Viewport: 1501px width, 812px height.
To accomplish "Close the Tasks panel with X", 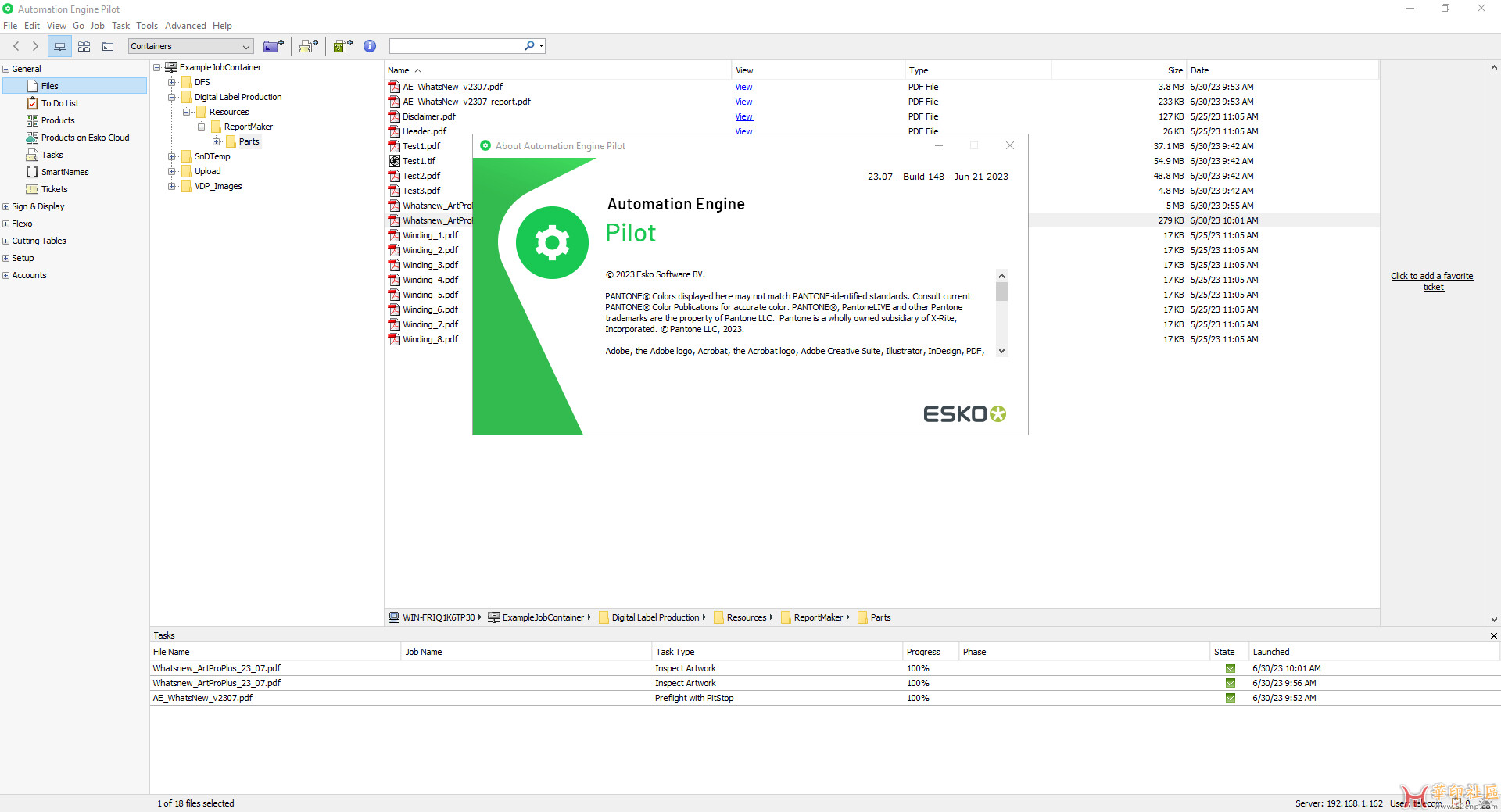I will coord(1493,635).
